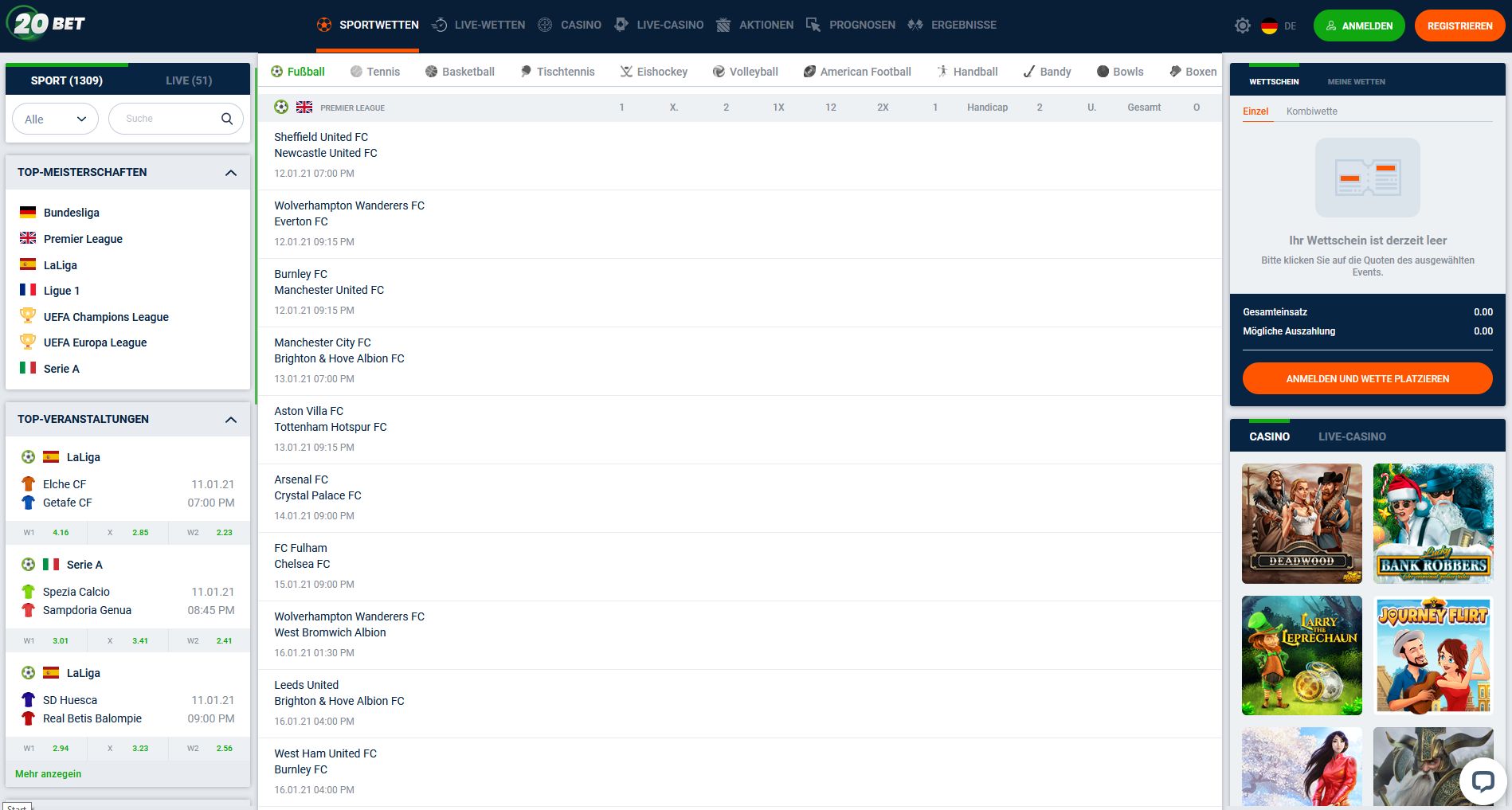Open the Deadwood casino game thumbnail

1302,523
